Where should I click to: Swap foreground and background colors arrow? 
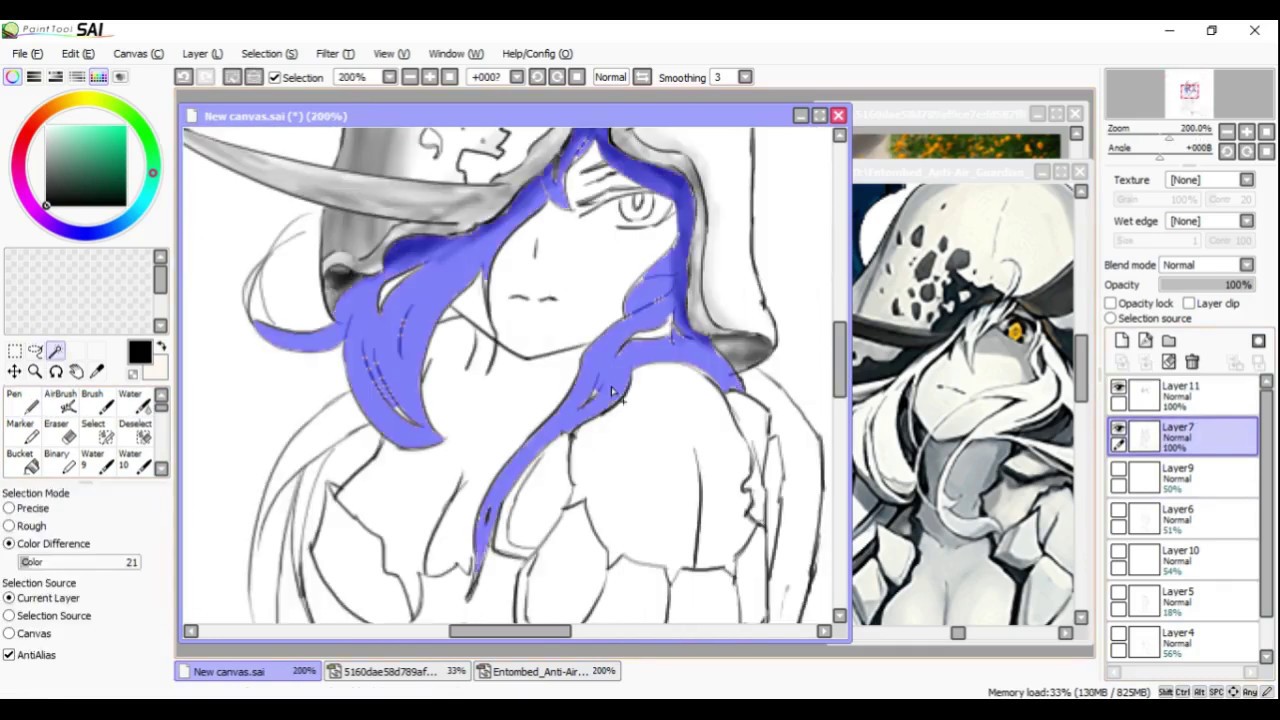(x=161, y=346)
